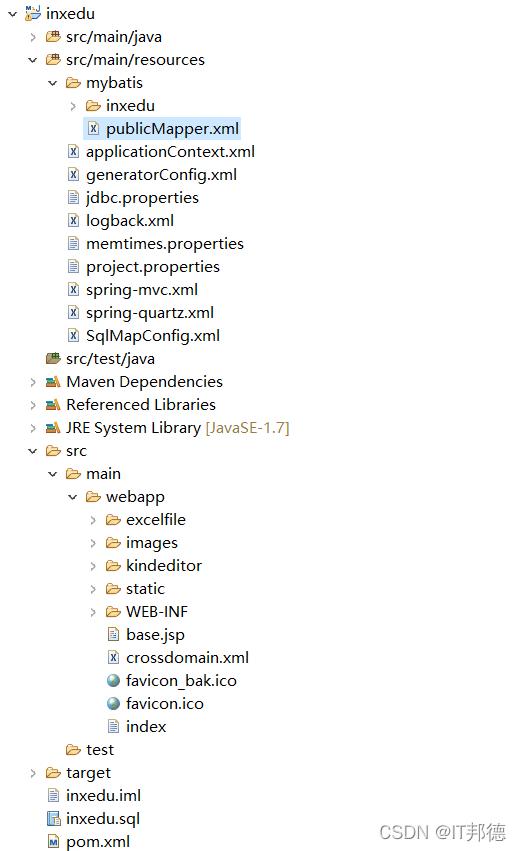Select spring-quartz.xml file name

click(x=150, y=313)
